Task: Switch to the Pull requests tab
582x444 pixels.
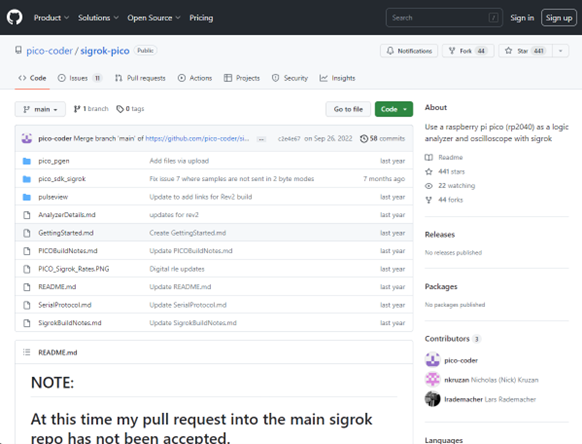Action: [x=140, y=78]
